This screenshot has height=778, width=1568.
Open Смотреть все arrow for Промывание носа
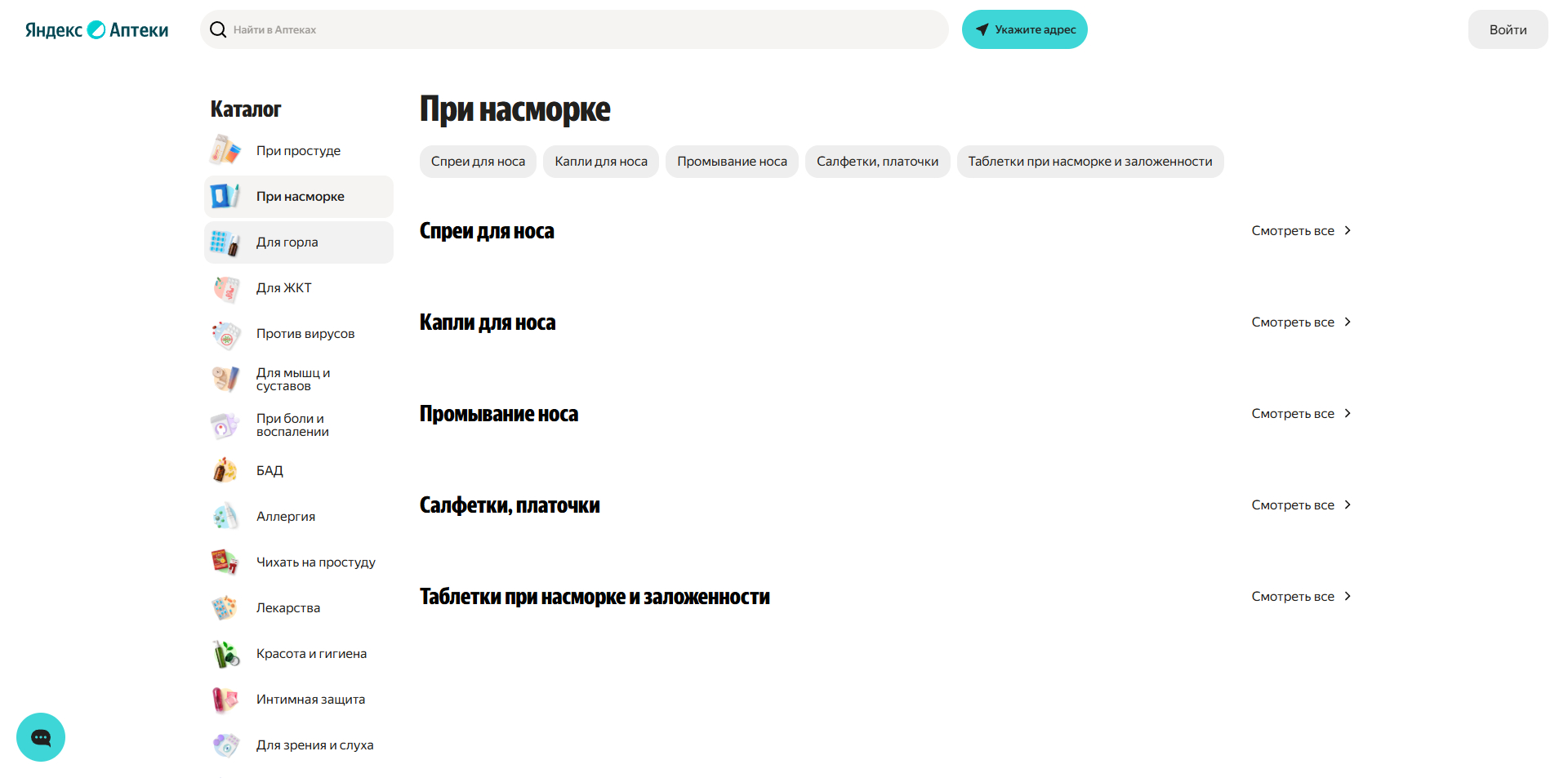pyautogui.click(x=1346, y=413)
